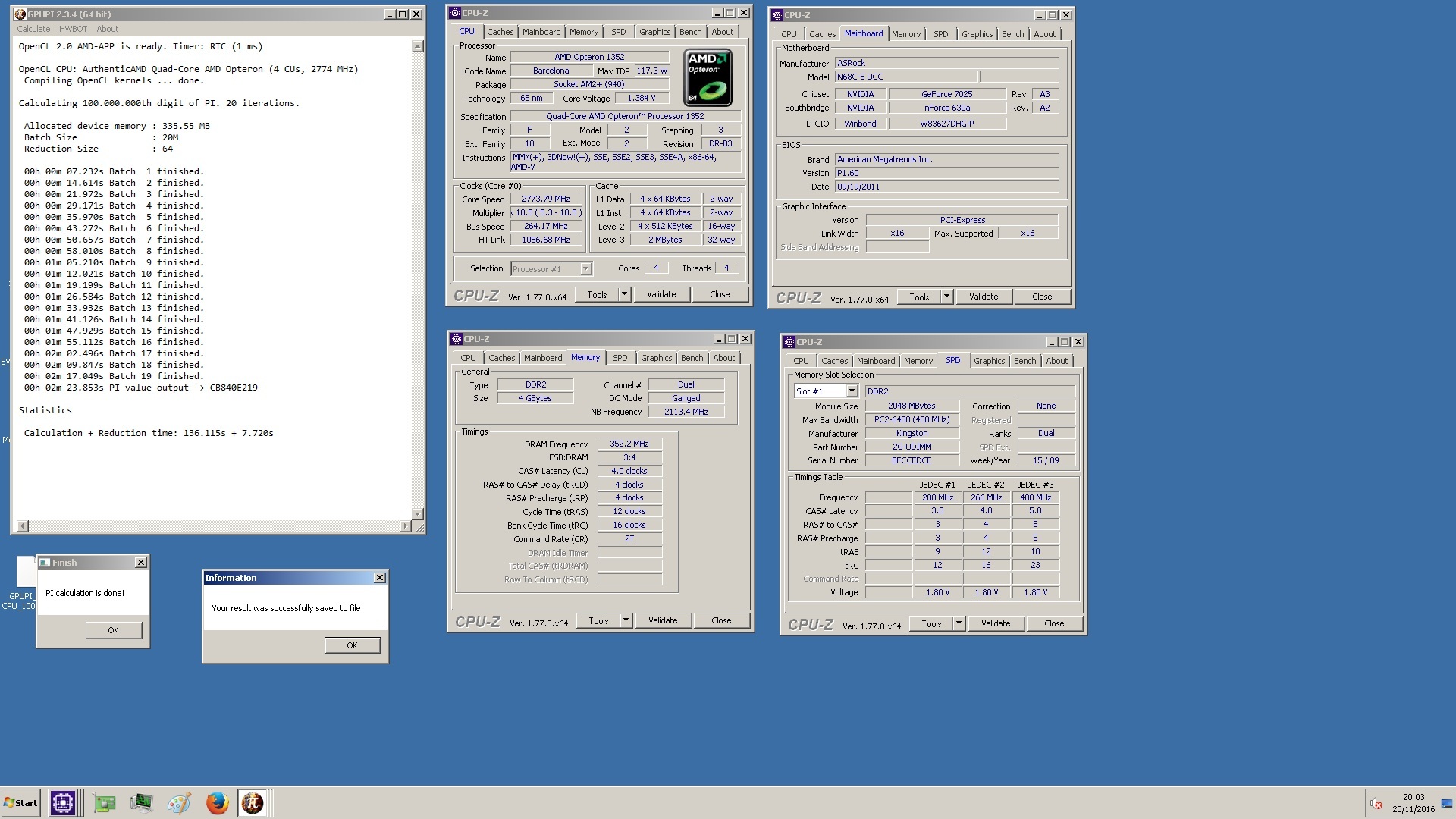This screenshot has width=1456, height=819.
Task: Select the active Mainboard tab in Mainboard window
Action: click(x=864, y=33)
